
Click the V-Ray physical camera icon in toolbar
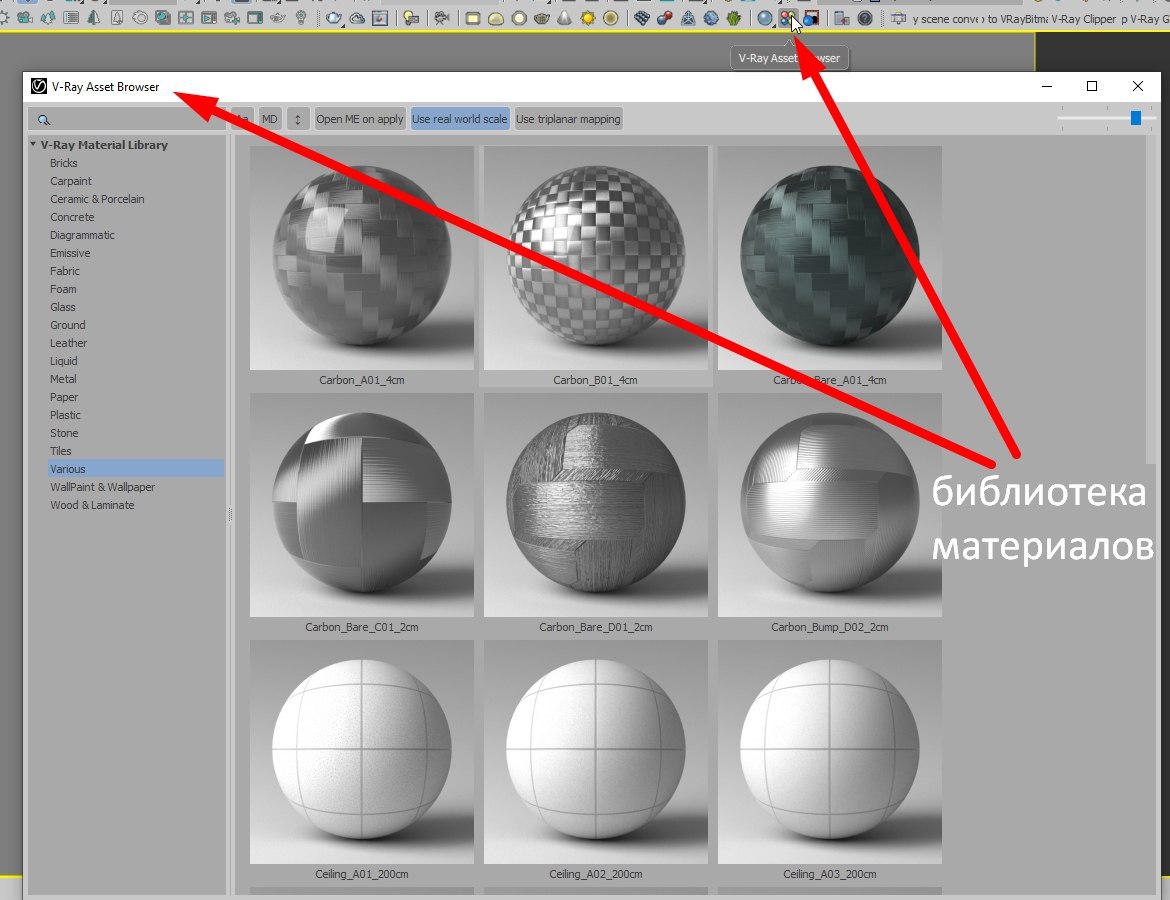click(x=25, y=17)
